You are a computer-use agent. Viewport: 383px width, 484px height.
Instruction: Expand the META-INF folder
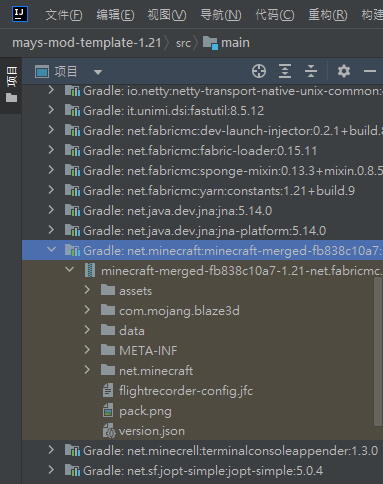tap(87, 350)
